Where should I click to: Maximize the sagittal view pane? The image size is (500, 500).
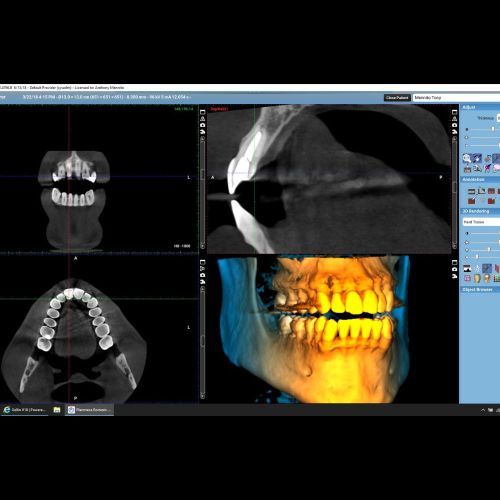point(454,112)
